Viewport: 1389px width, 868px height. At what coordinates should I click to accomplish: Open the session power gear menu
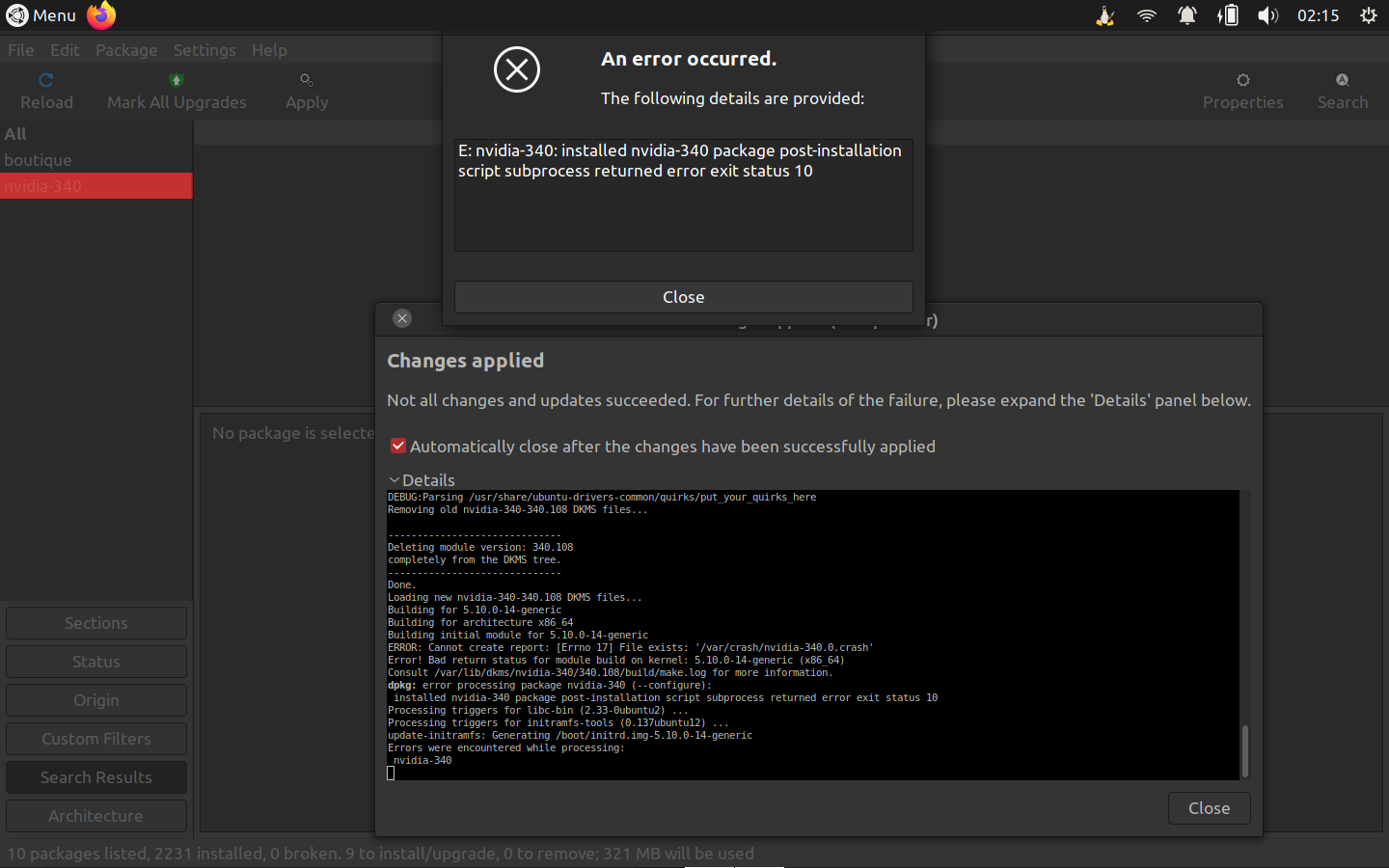[x=1368, y=15]
